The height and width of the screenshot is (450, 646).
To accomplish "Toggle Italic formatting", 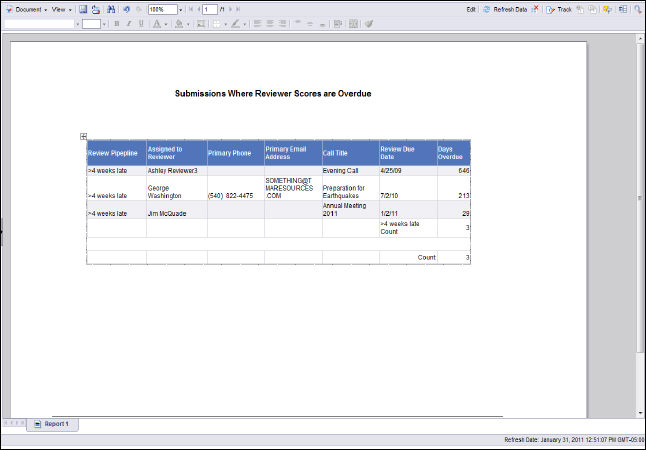I will tap(128, 22).
